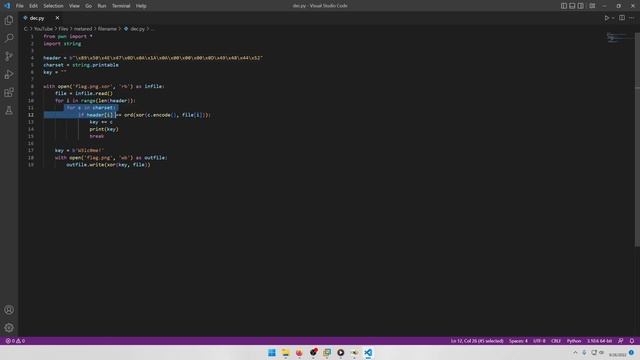
Task: Click the microphone tray icon
Action: (x=584, y=353)
